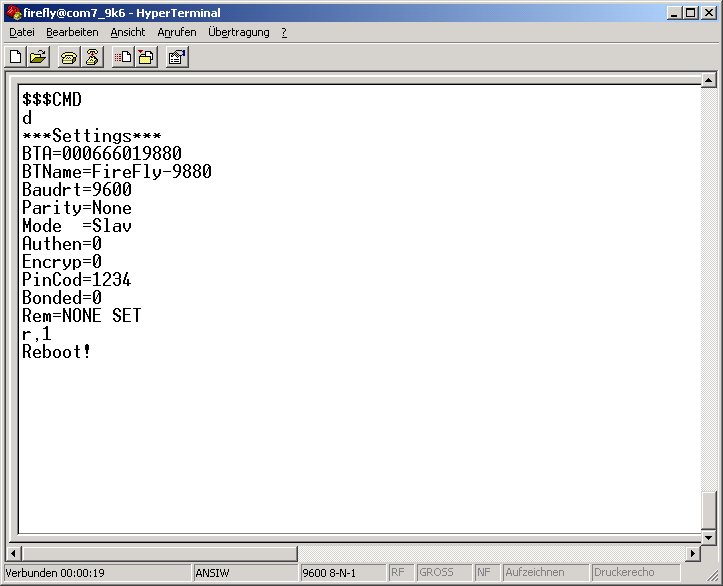Click the Disconnect phone icon
723x586 pixels.
click(x=92, y=58)
